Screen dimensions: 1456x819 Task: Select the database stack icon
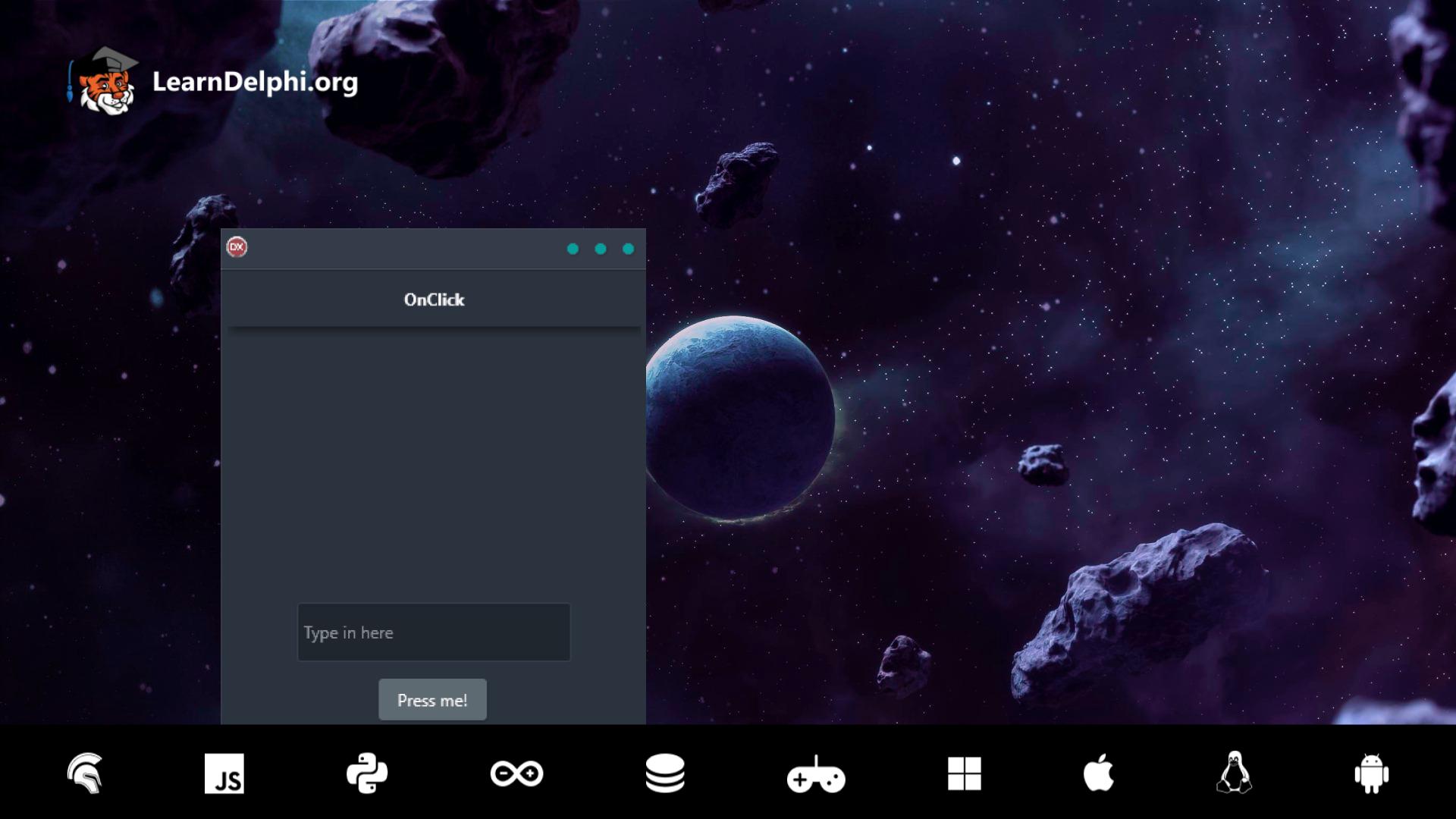tap(665, 773)
